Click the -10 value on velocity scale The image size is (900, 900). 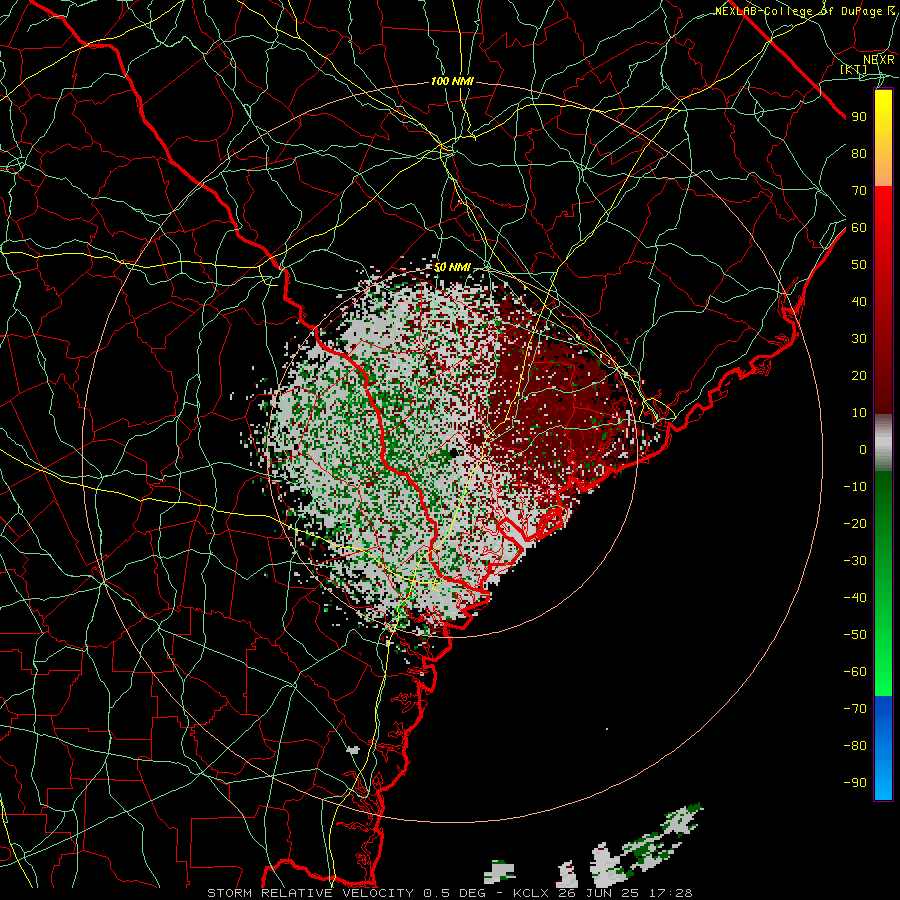coord(855,487)
